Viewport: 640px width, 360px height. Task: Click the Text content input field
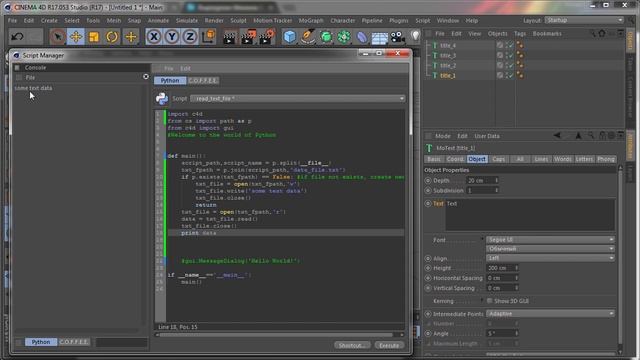530,215
